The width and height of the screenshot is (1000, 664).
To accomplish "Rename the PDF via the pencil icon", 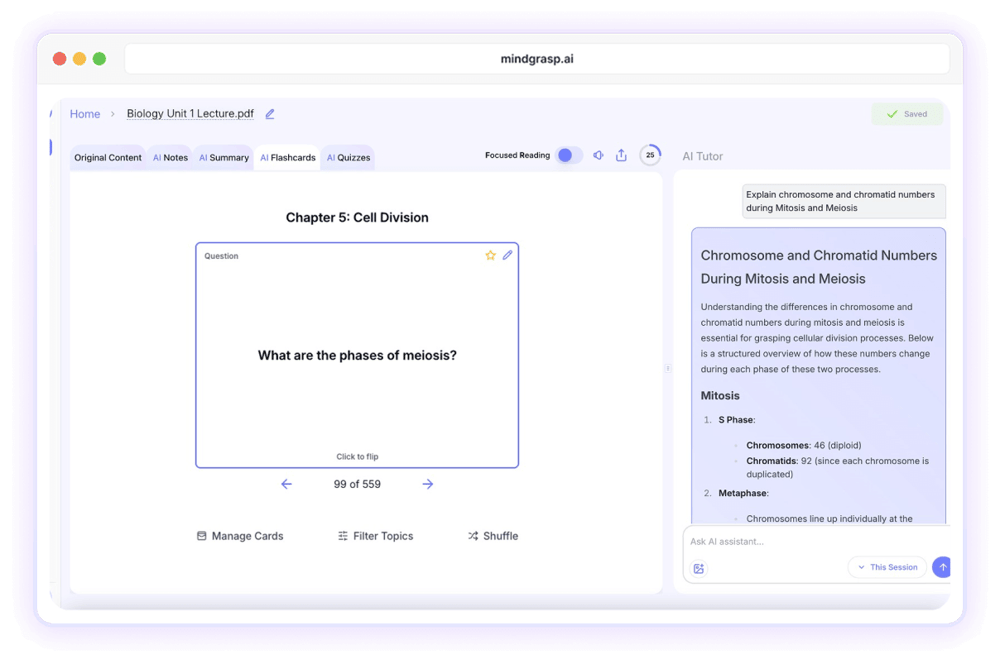I will point(268,113).
